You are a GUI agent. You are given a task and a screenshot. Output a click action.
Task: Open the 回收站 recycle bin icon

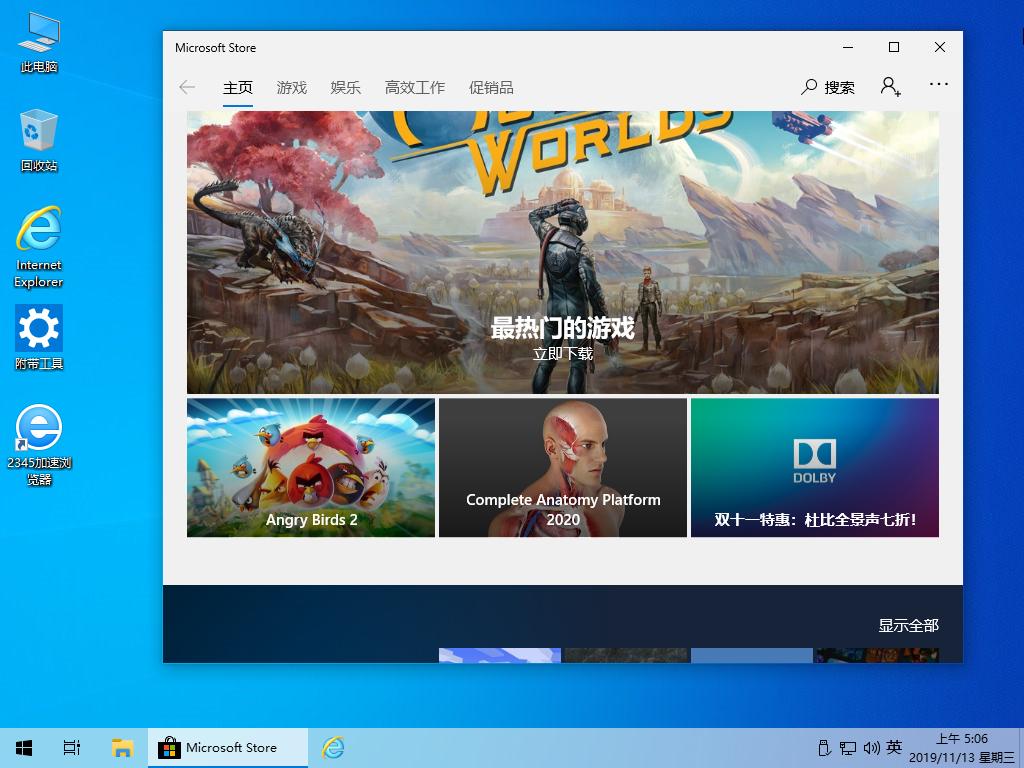[39, 141]
